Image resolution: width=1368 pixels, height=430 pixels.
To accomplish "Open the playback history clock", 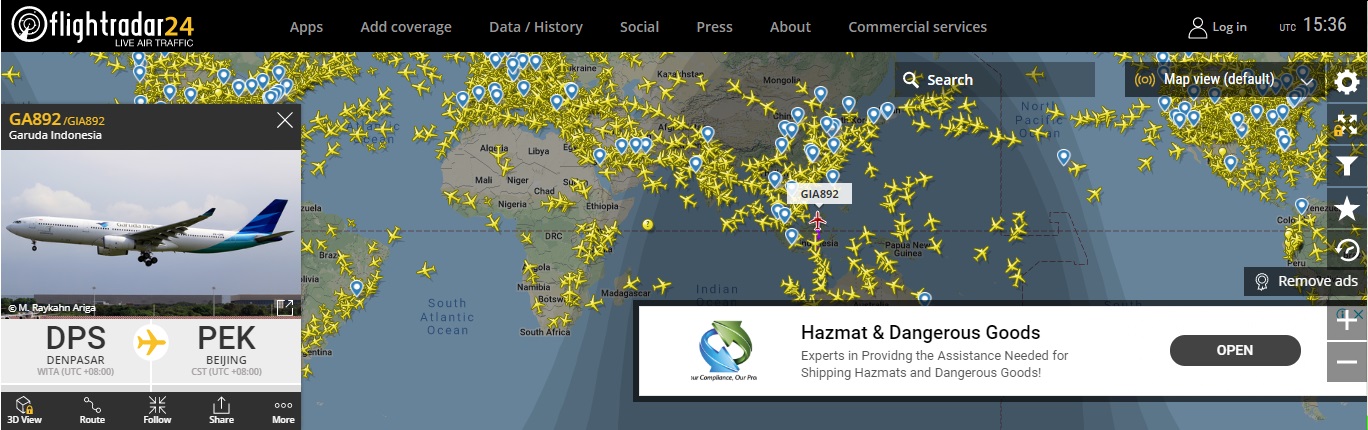I will [1347, 251].
